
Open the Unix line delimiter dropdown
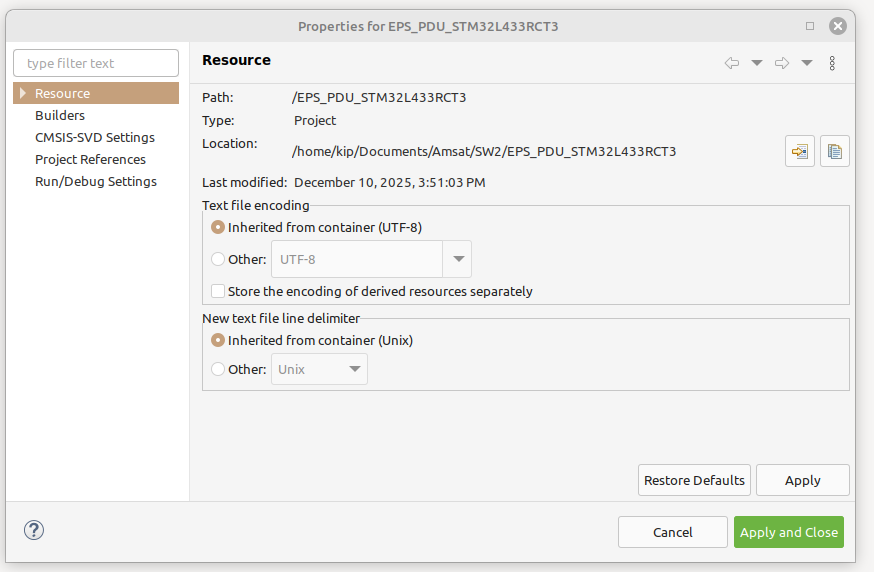click(320, 369)
